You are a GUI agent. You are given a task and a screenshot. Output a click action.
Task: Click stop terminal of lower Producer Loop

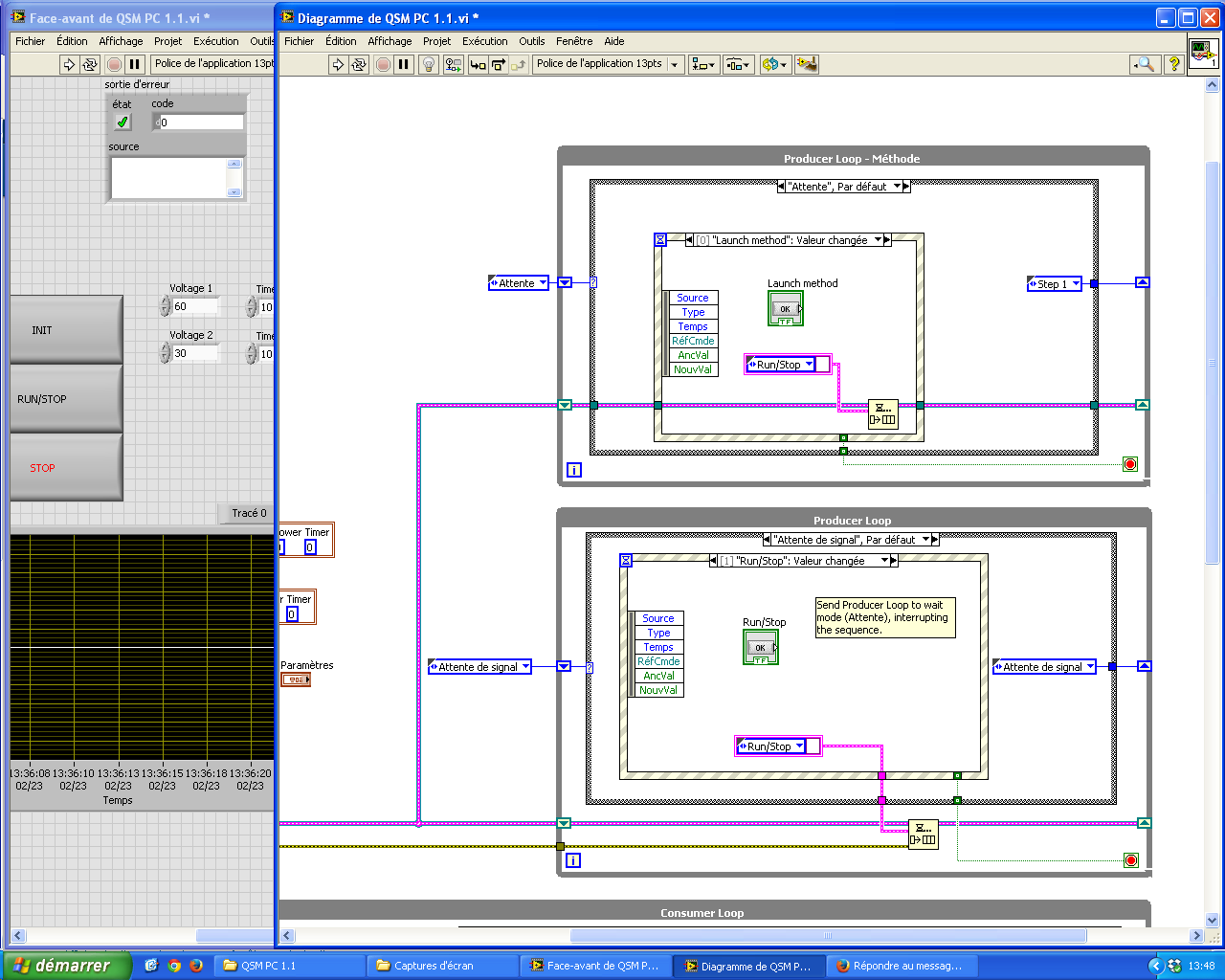point(1130,860)
